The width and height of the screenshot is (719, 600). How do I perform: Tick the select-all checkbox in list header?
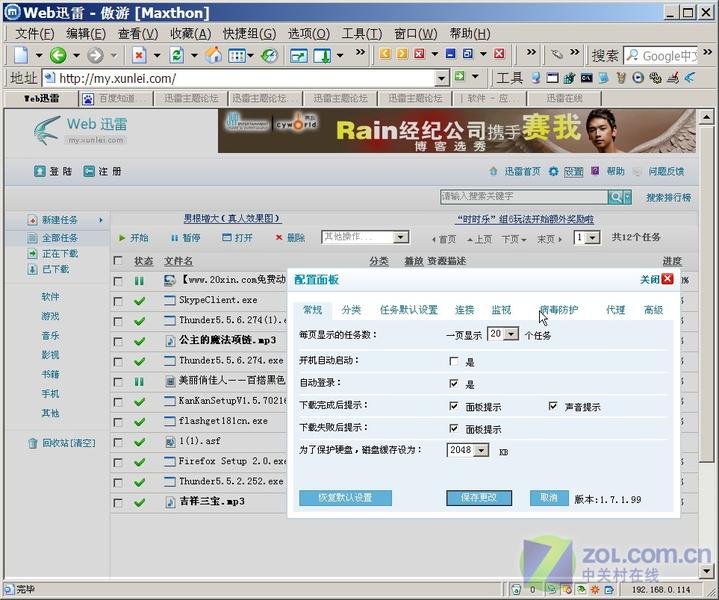click(118, 261)
